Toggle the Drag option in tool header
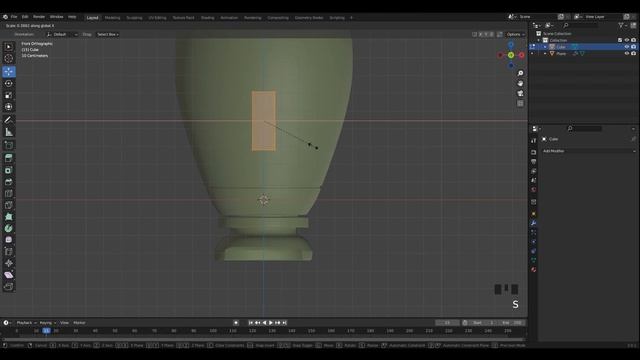Viewport: 640px width, 360px height. (x=87, y=34)
